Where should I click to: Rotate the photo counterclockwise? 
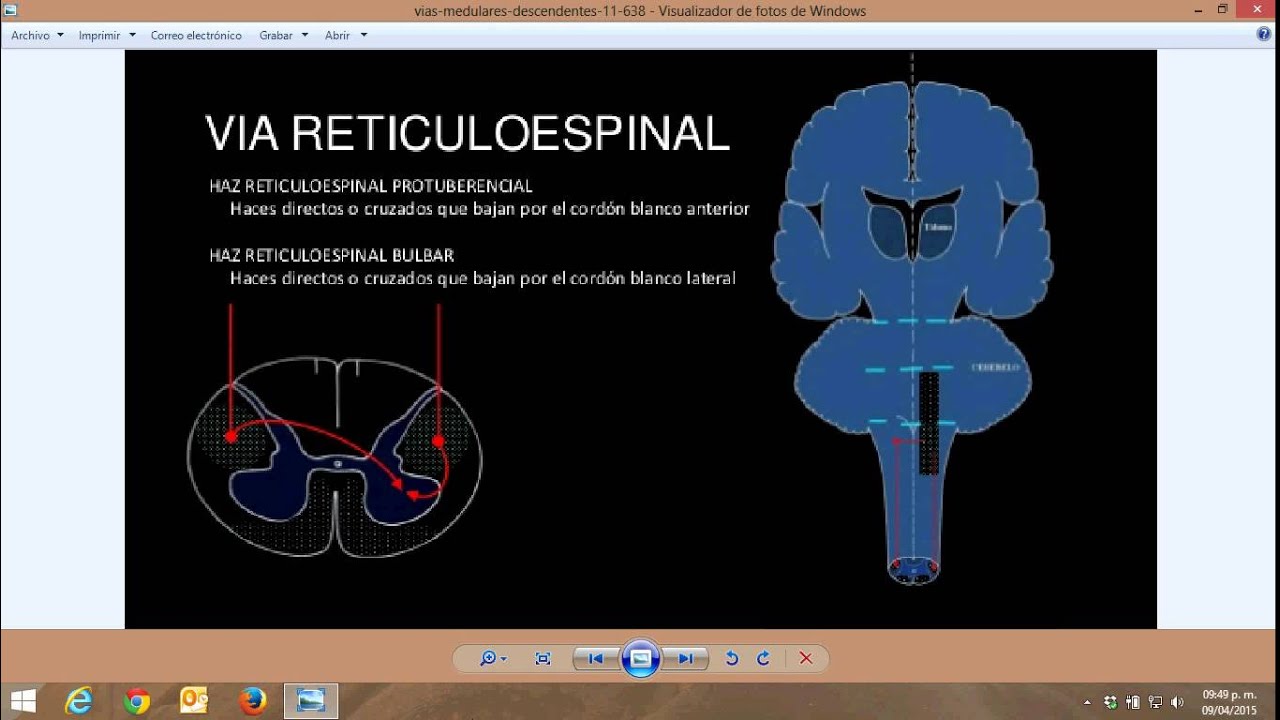coord(731,658)
